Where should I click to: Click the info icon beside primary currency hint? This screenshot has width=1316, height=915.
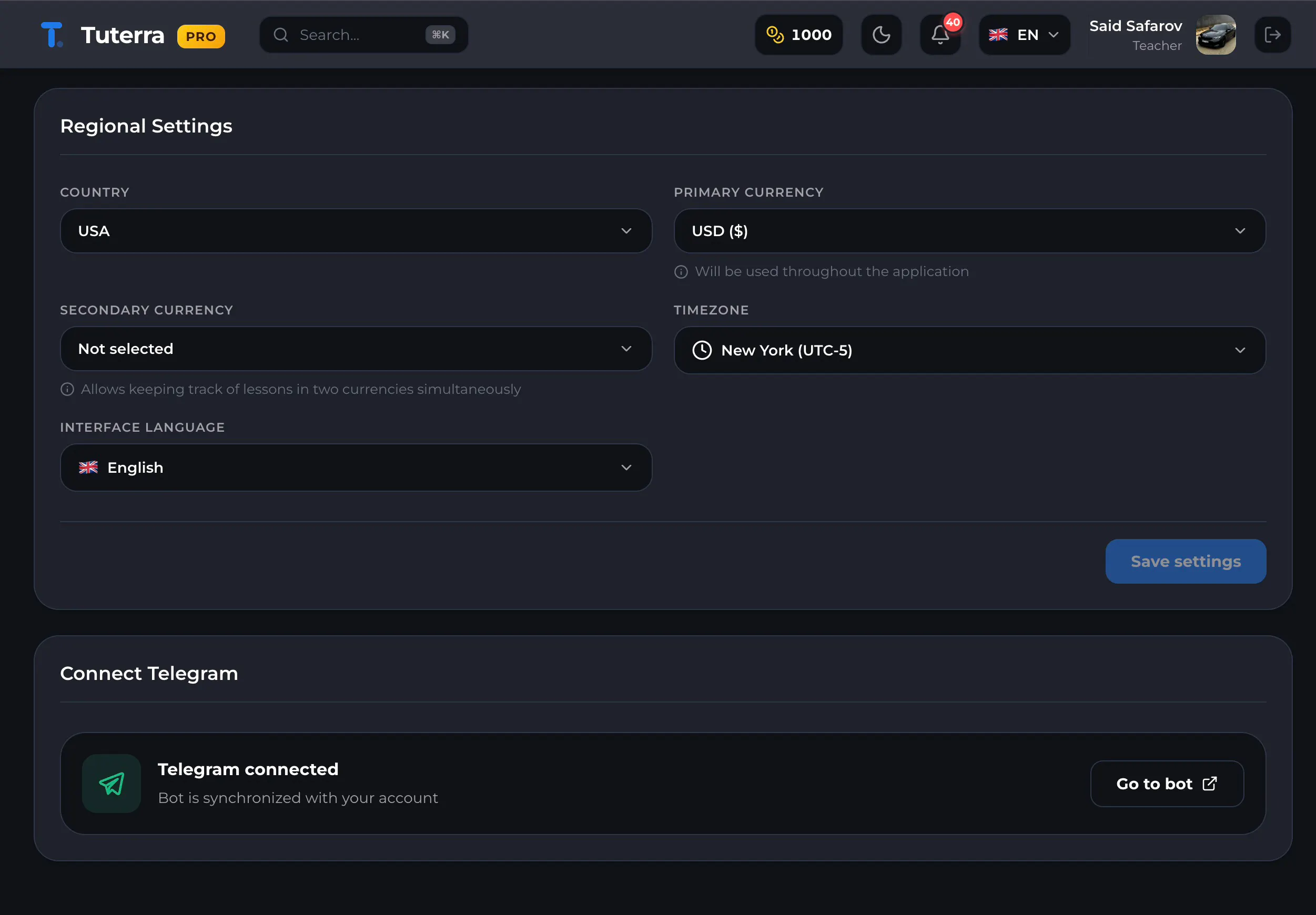pos(681,271)
